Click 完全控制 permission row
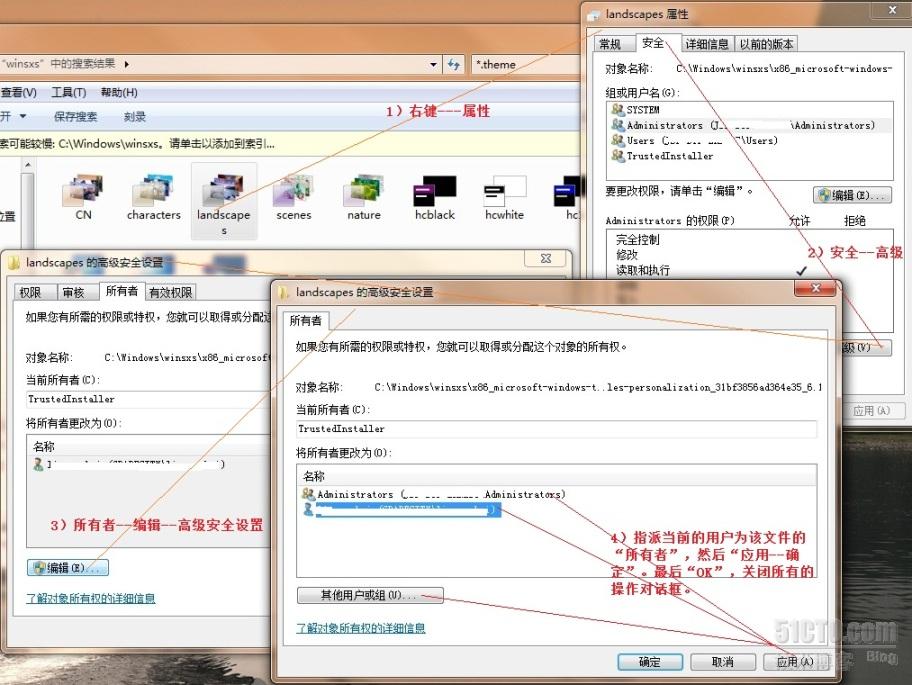 pyautogui.click(x=637, y=240)
